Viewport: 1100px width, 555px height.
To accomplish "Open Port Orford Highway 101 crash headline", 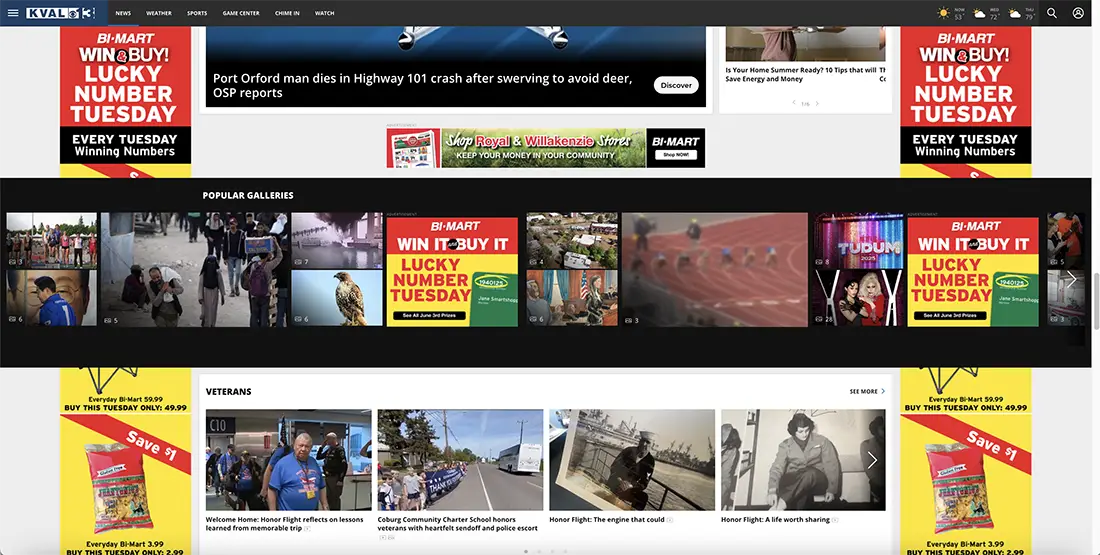I will [x=422, y=86].
